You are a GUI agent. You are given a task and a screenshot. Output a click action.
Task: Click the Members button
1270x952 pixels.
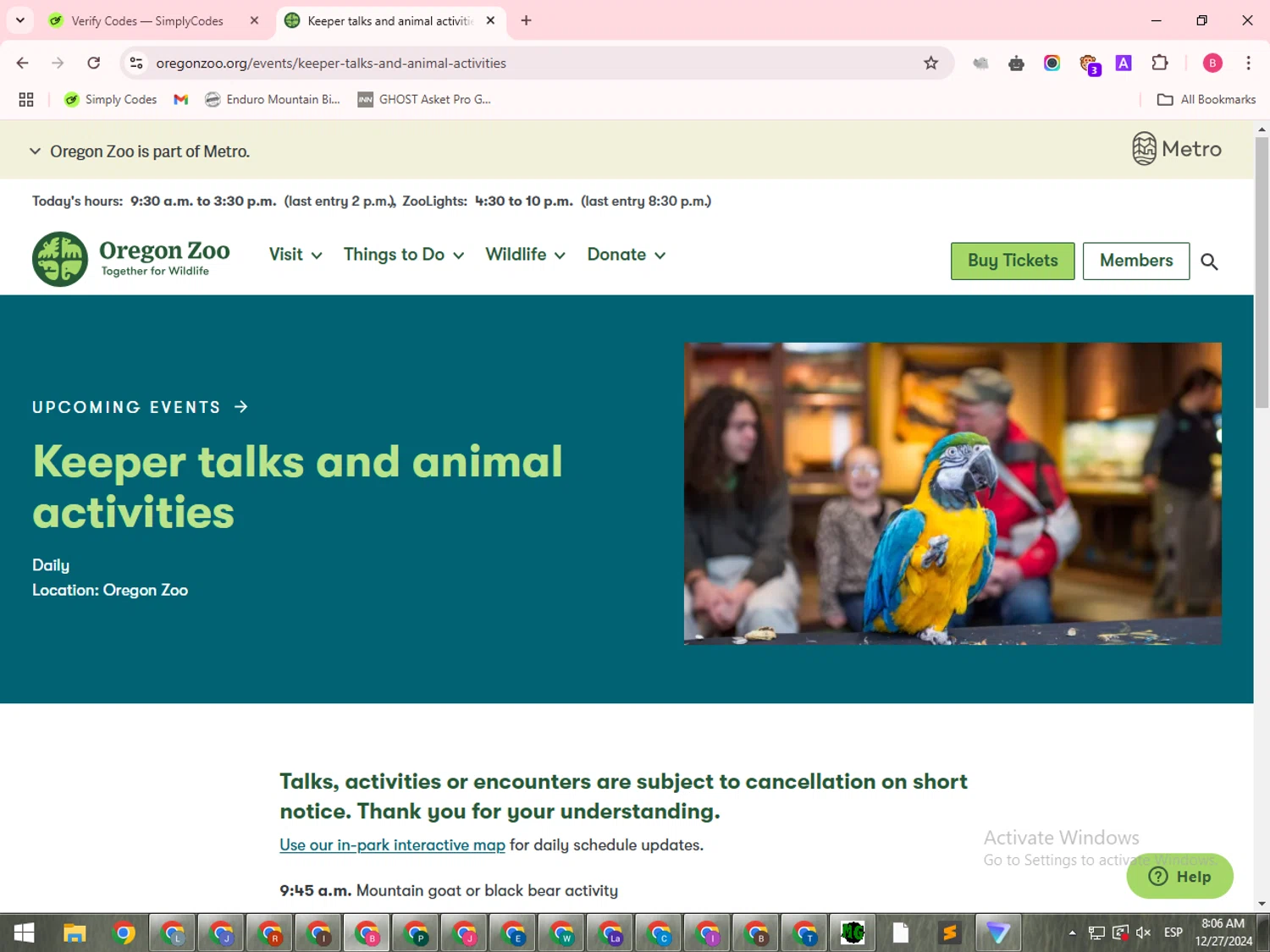click(1135, 261)
